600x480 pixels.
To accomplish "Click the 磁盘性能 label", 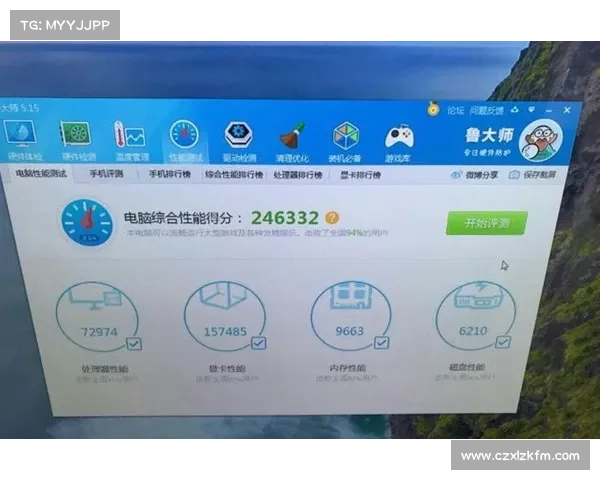I will 466,367.
